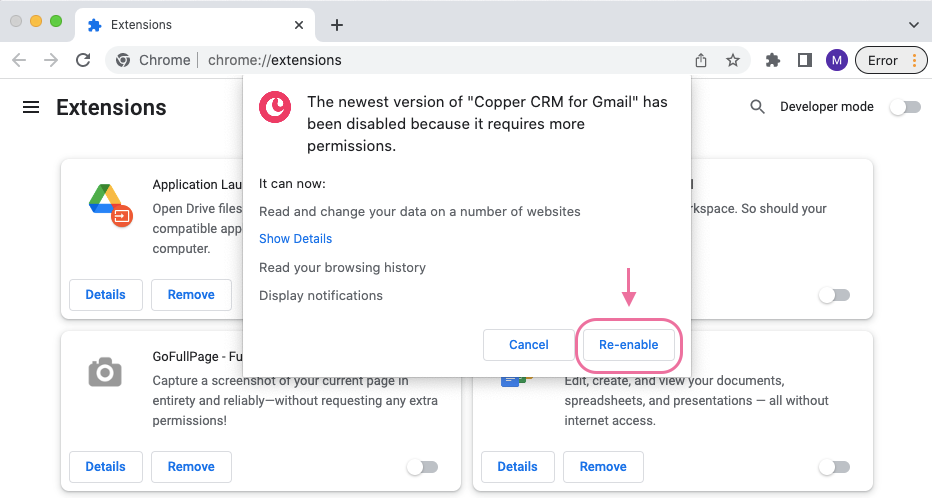Remove the GoFullPage extension
This screenshot has width=932, height=498.
tap(191, 467)
